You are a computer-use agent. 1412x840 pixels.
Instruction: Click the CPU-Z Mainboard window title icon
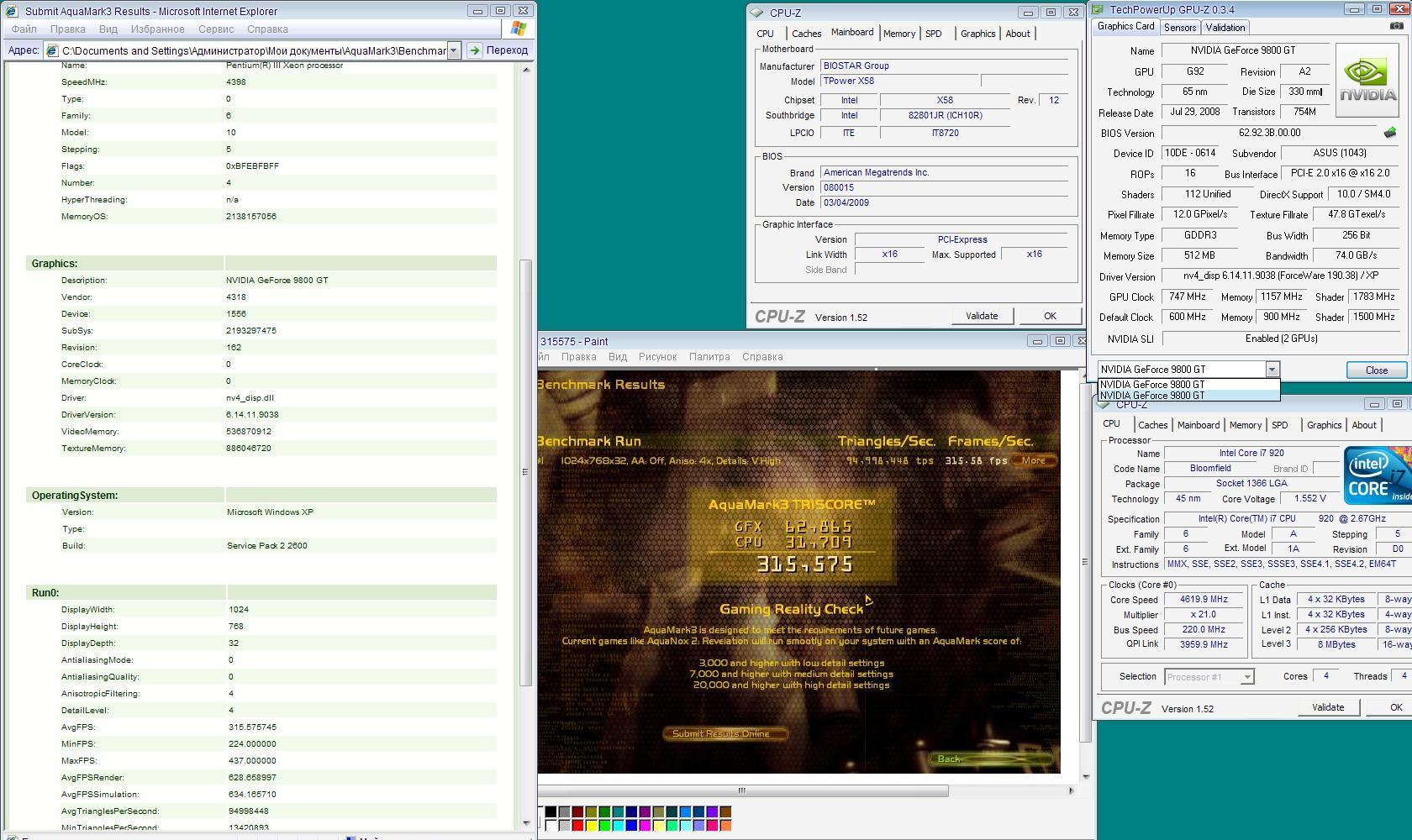click(756, 13)
